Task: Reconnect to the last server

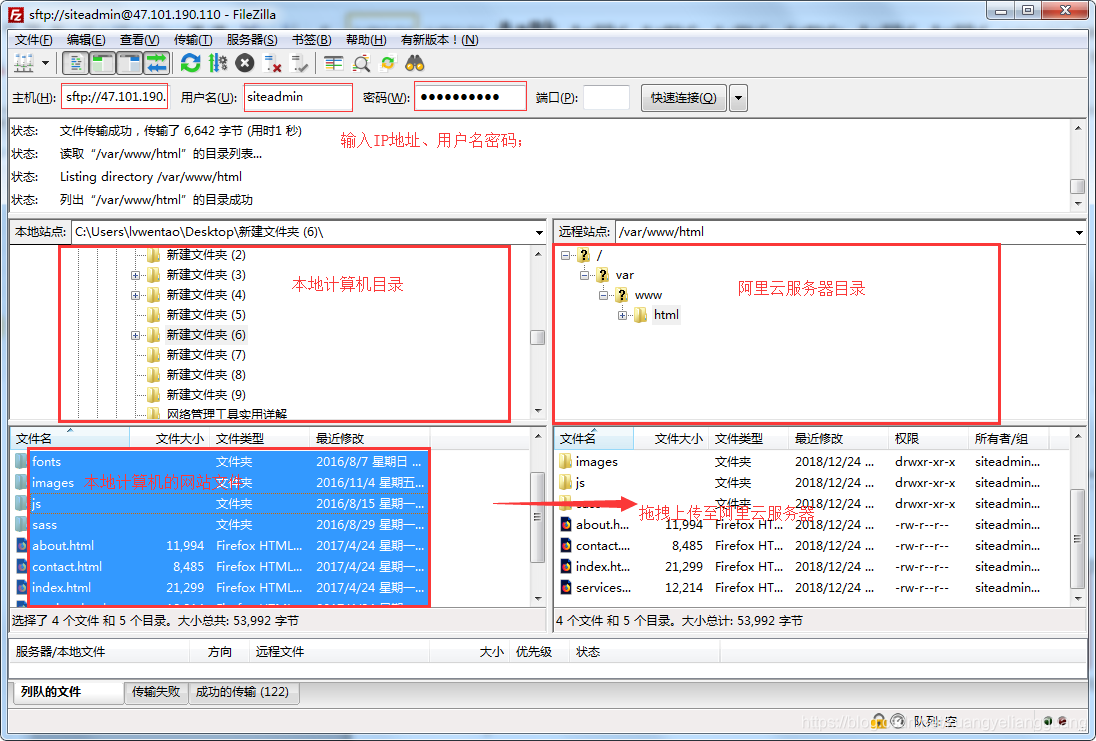Action: coord(299,63)
